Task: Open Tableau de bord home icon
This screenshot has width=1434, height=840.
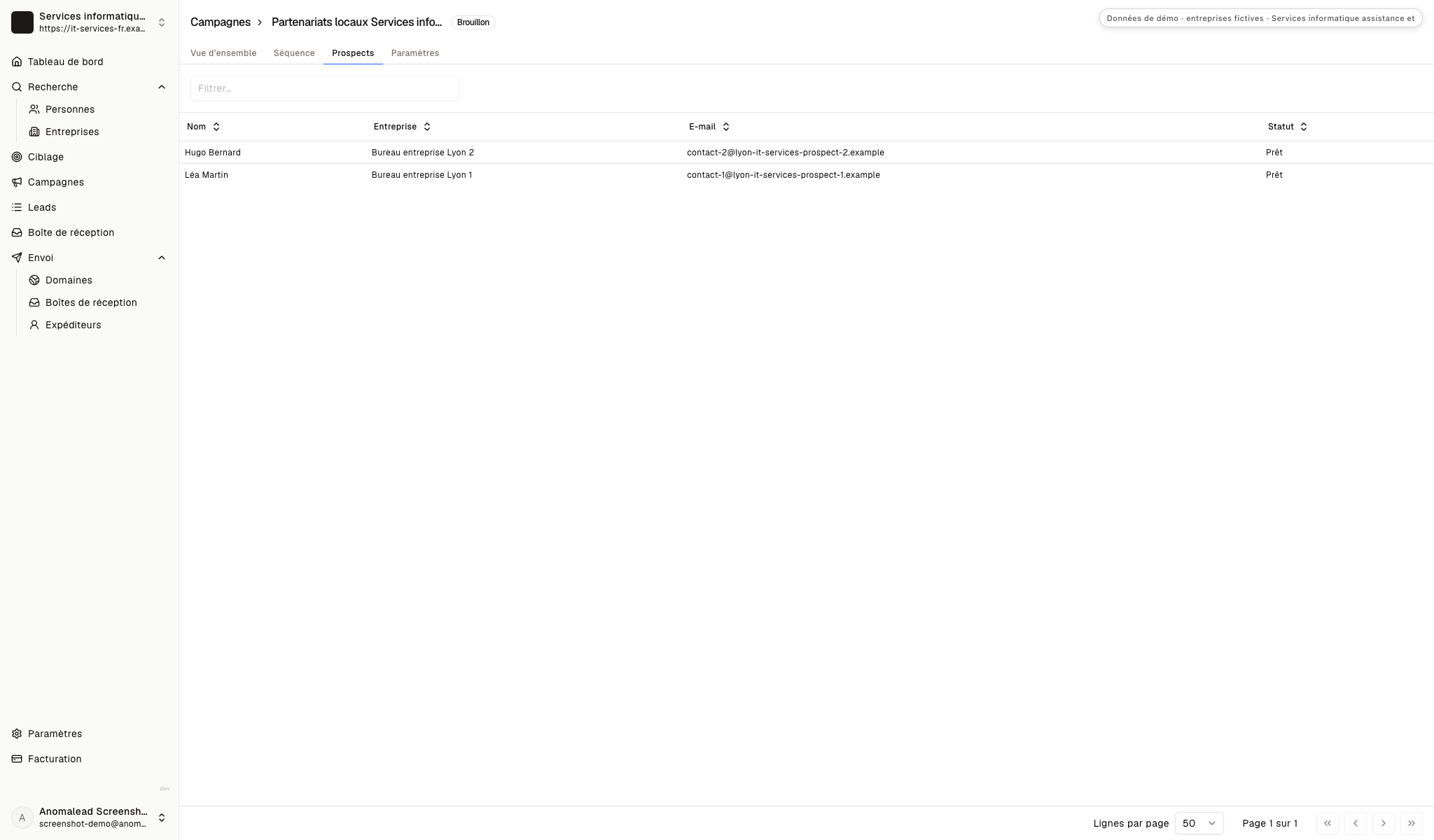Action: click(x=17, y=62)
